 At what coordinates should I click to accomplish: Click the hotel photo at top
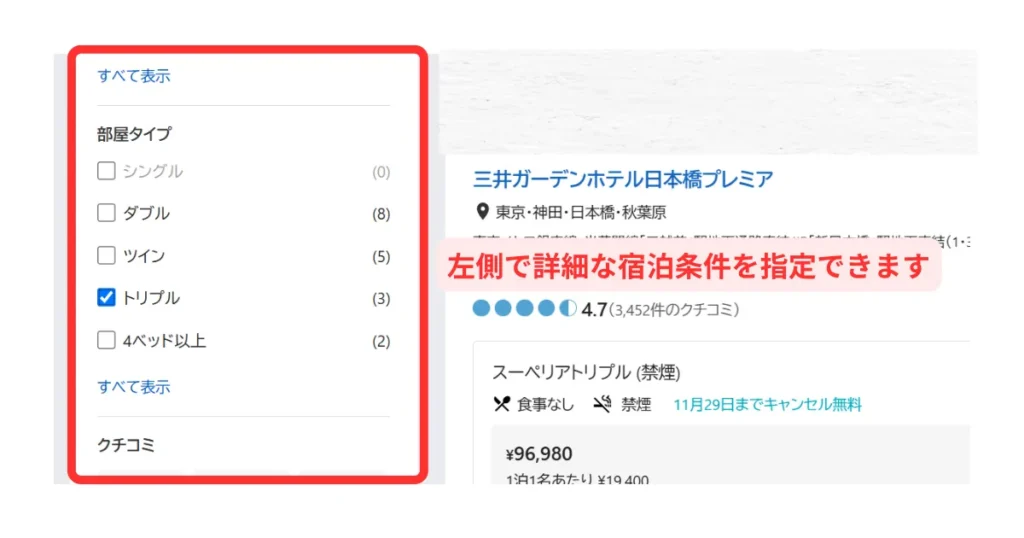point(709,103)
